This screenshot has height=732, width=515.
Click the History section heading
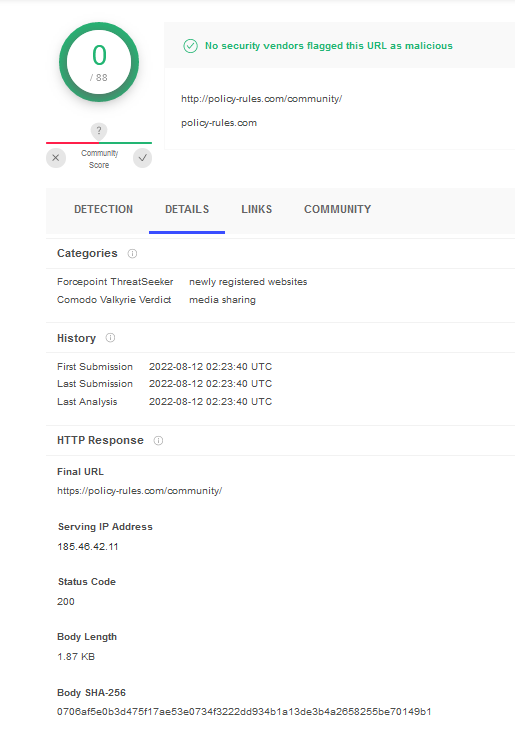77,338
